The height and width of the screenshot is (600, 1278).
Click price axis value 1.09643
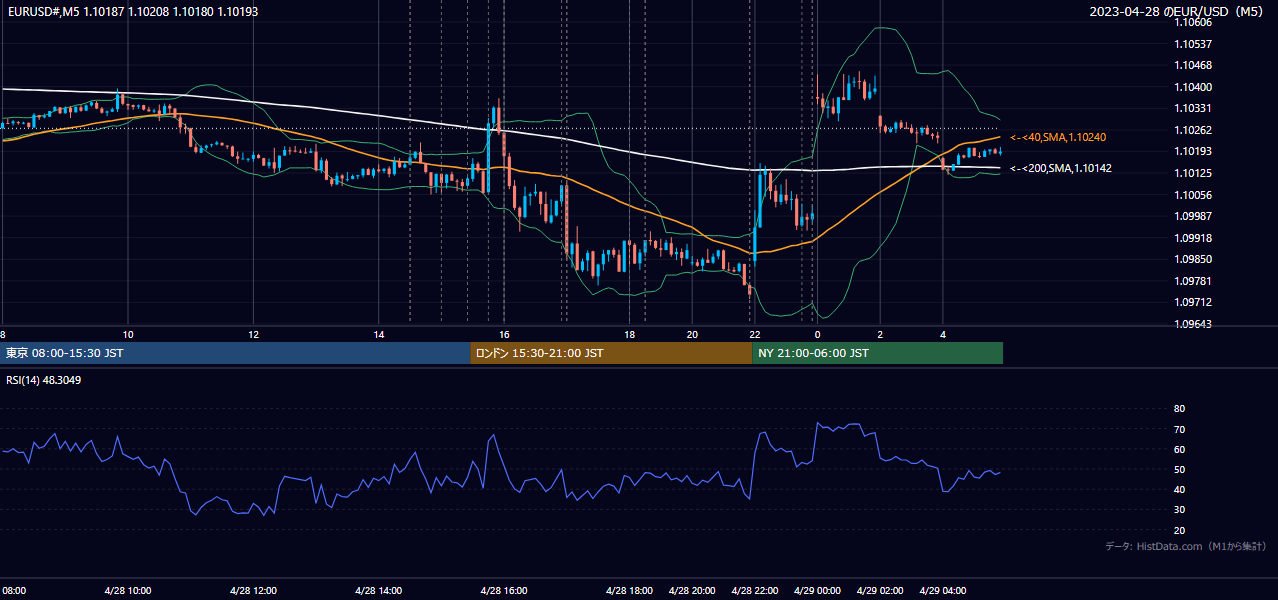[1194, 324]
